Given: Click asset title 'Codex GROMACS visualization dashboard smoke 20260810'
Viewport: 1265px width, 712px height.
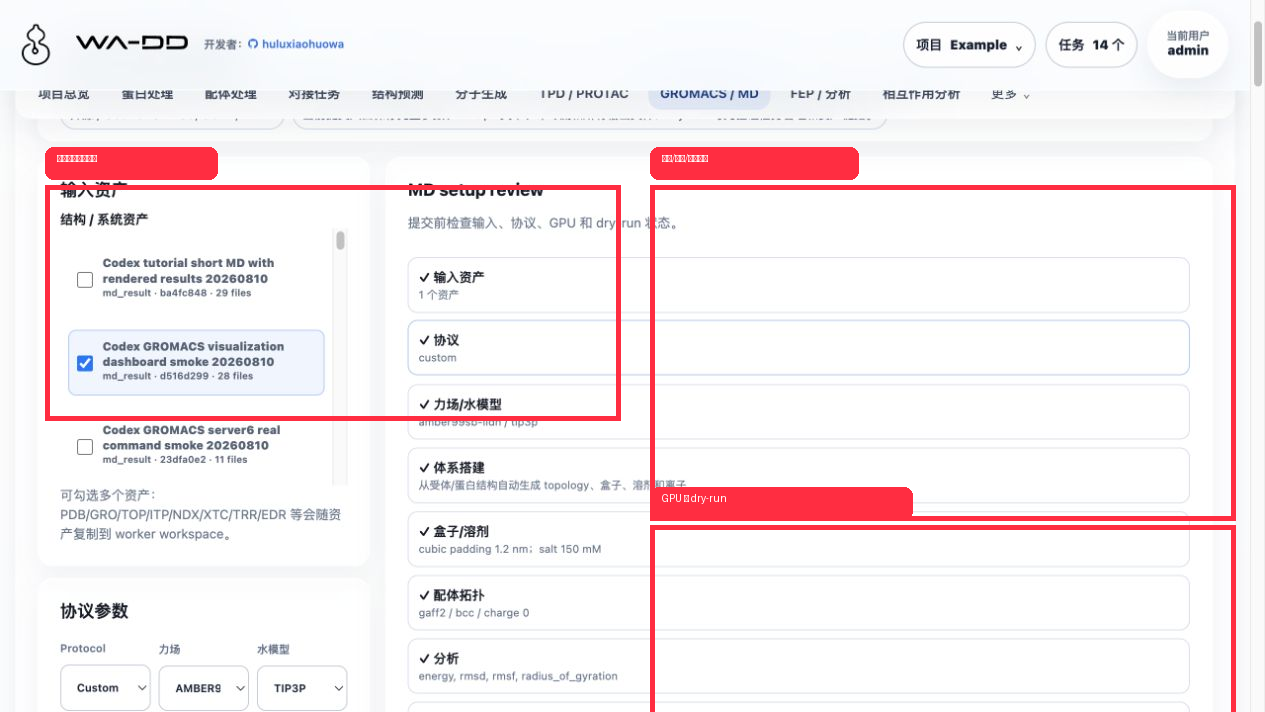Looking at the screenshot, I should tap(193, 354).
